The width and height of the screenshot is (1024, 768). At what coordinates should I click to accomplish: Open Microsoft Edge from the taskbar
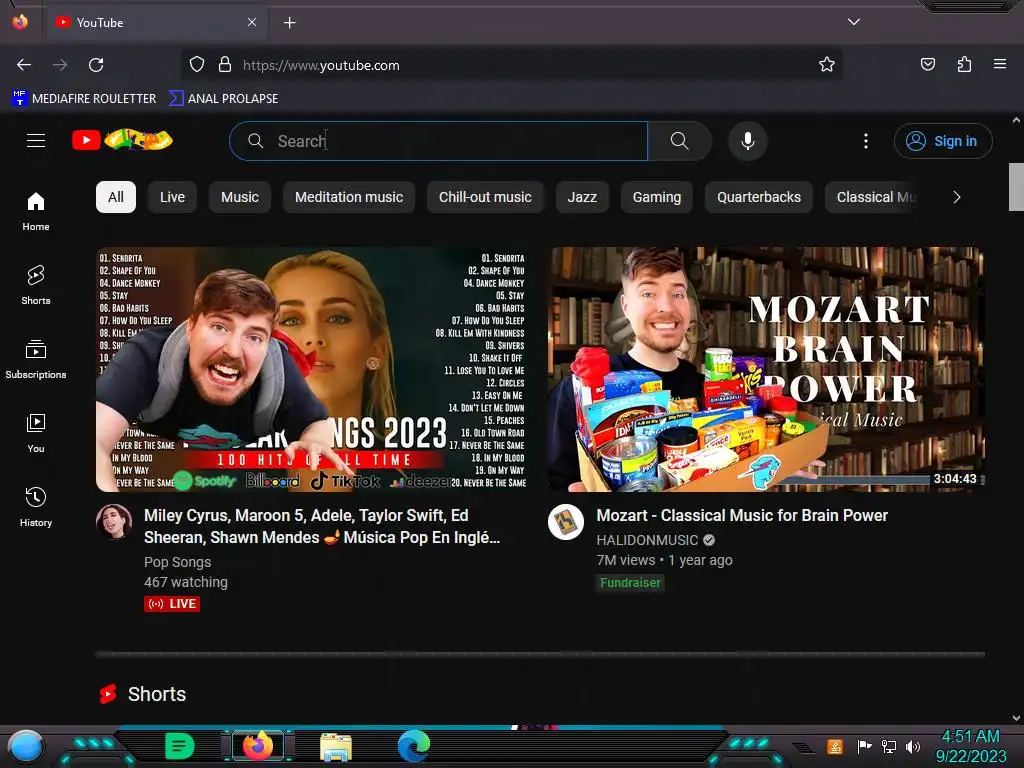tap(414, 746)
